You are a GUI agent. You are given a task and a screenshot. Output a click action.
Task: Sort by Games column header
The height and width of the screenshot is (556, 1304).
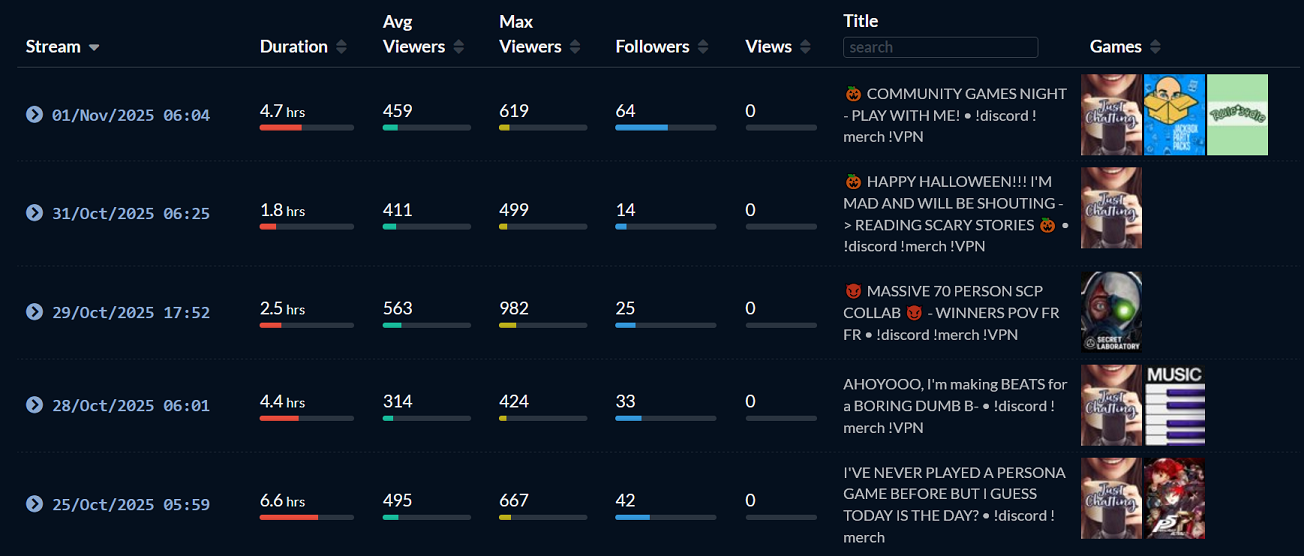click(1125, 47)
